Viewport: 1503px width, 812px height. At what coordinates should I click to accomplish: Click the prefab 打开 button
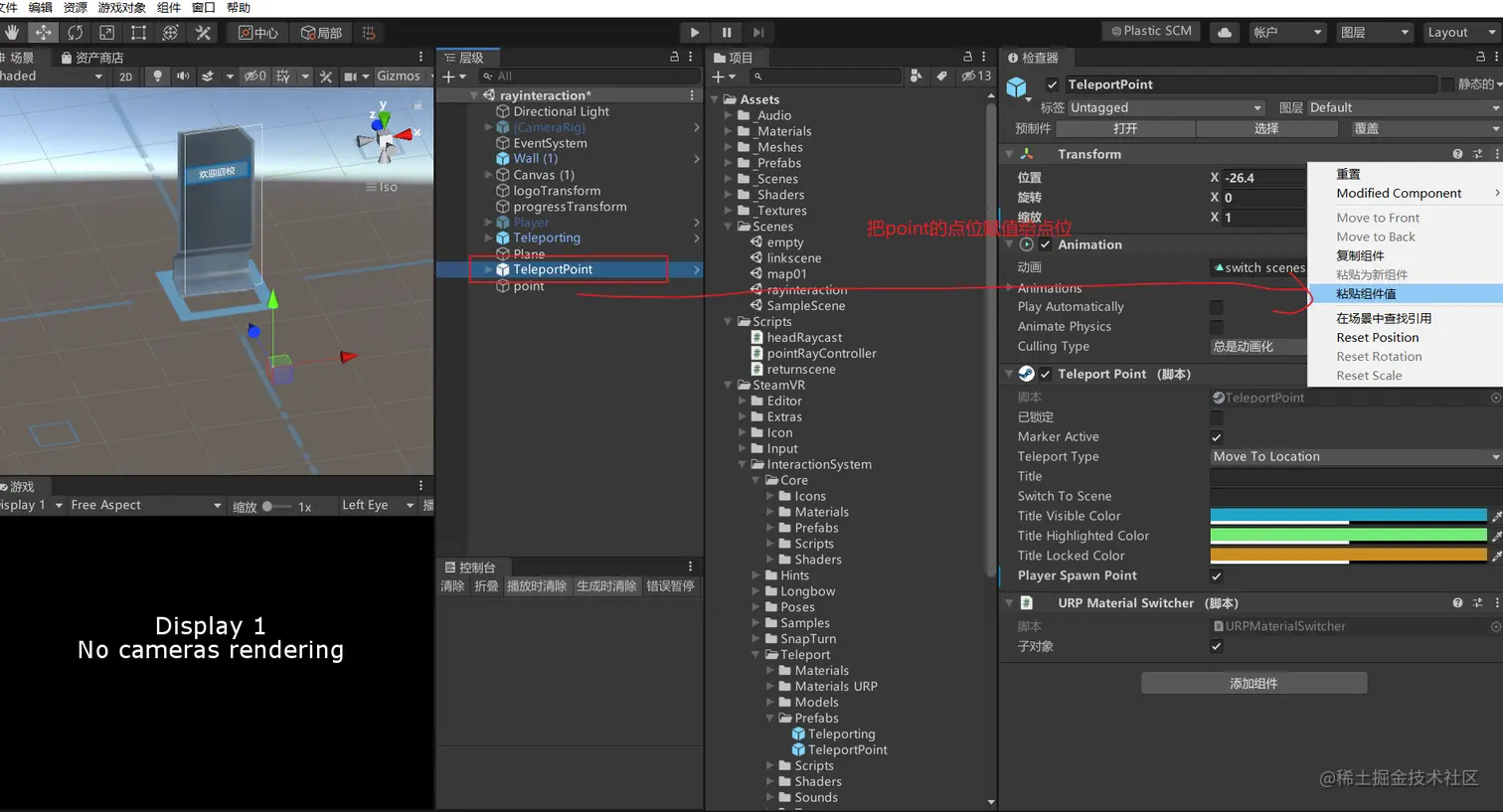click(x=1125, y=129)
